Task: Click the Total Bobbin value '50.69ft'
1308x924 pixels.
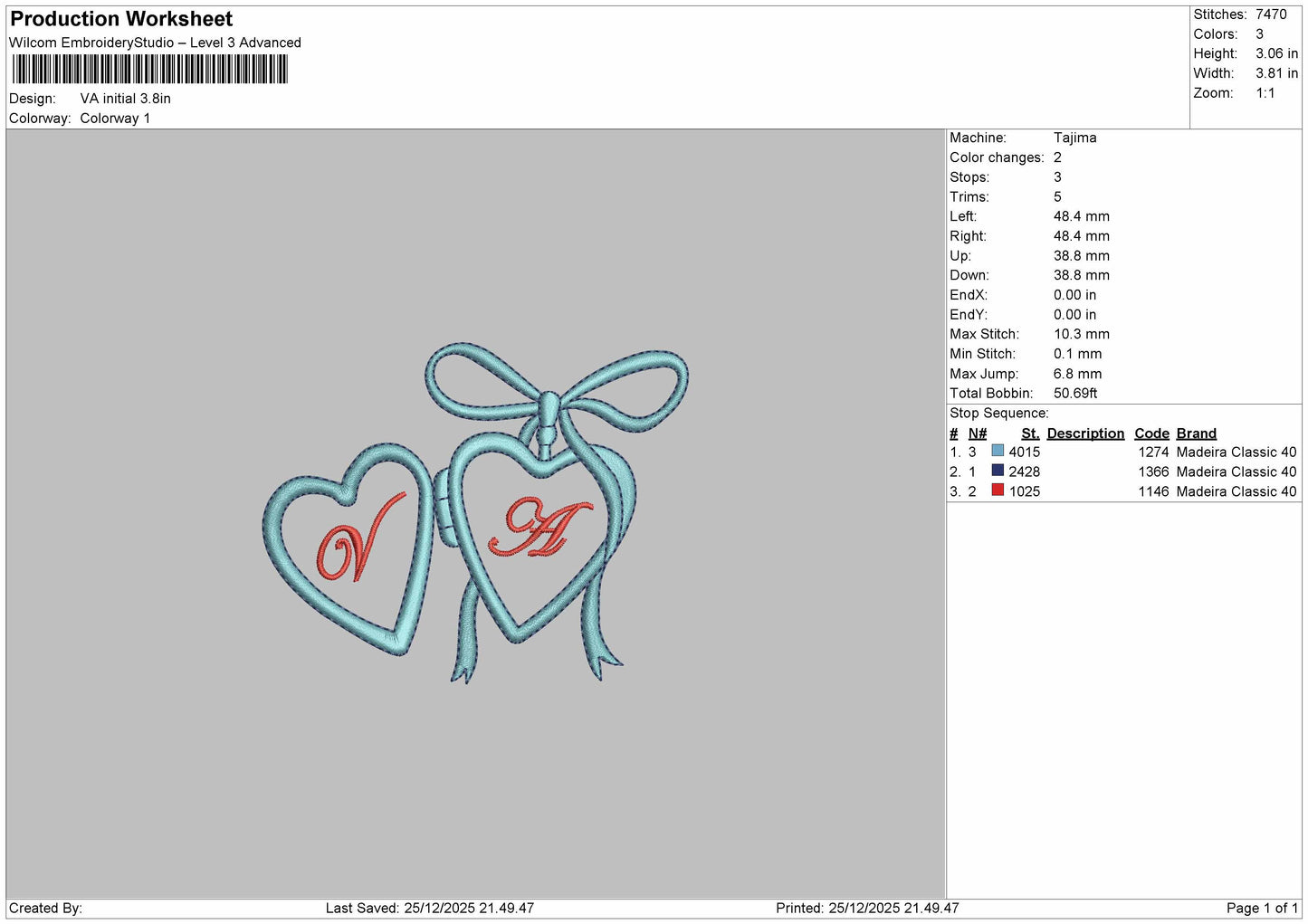Action: 1075,394
